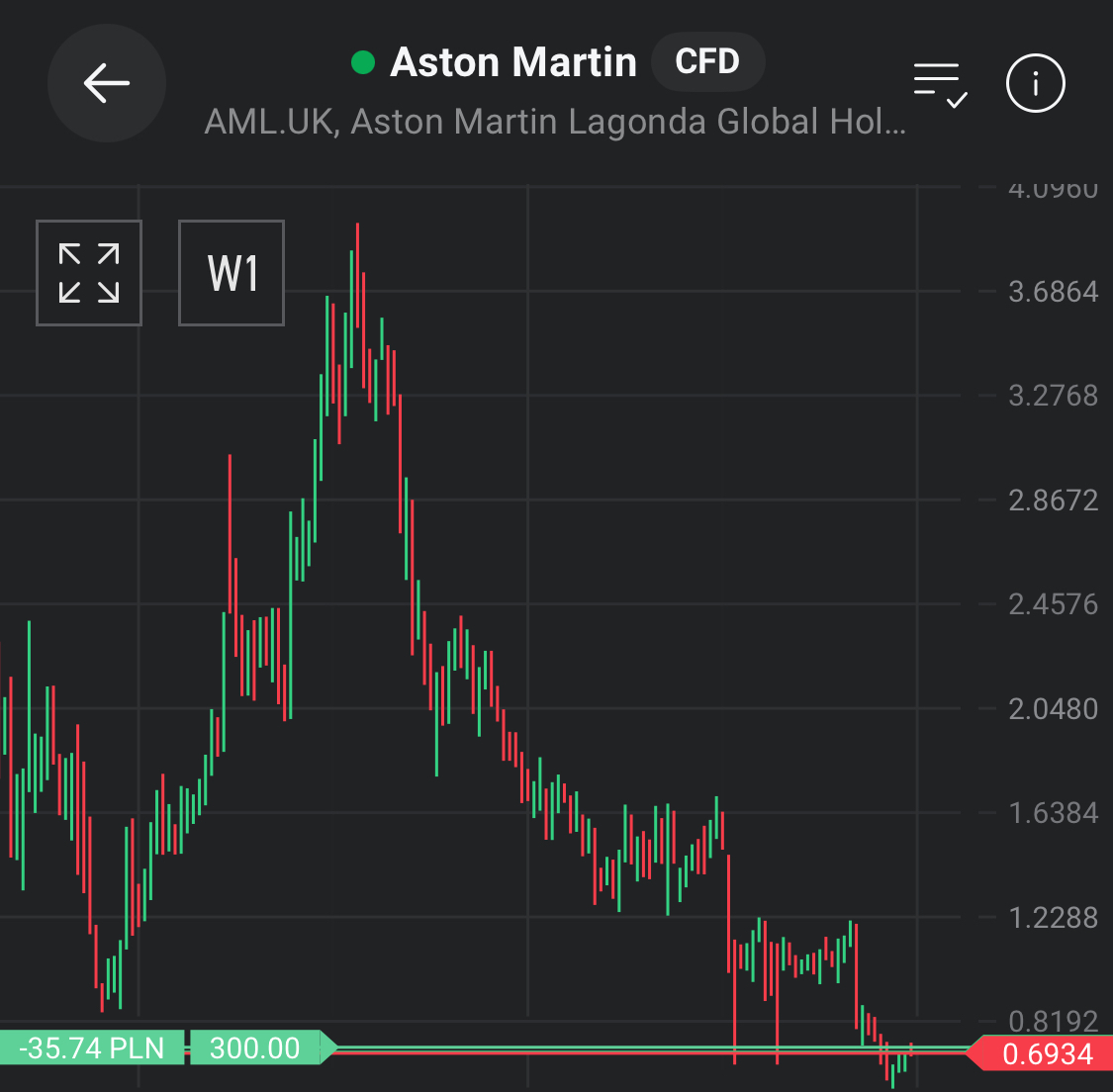Screen dimensions: 1113x1092
Task: Click the 2.4576 price axis label
Action: coord(1053,604)
